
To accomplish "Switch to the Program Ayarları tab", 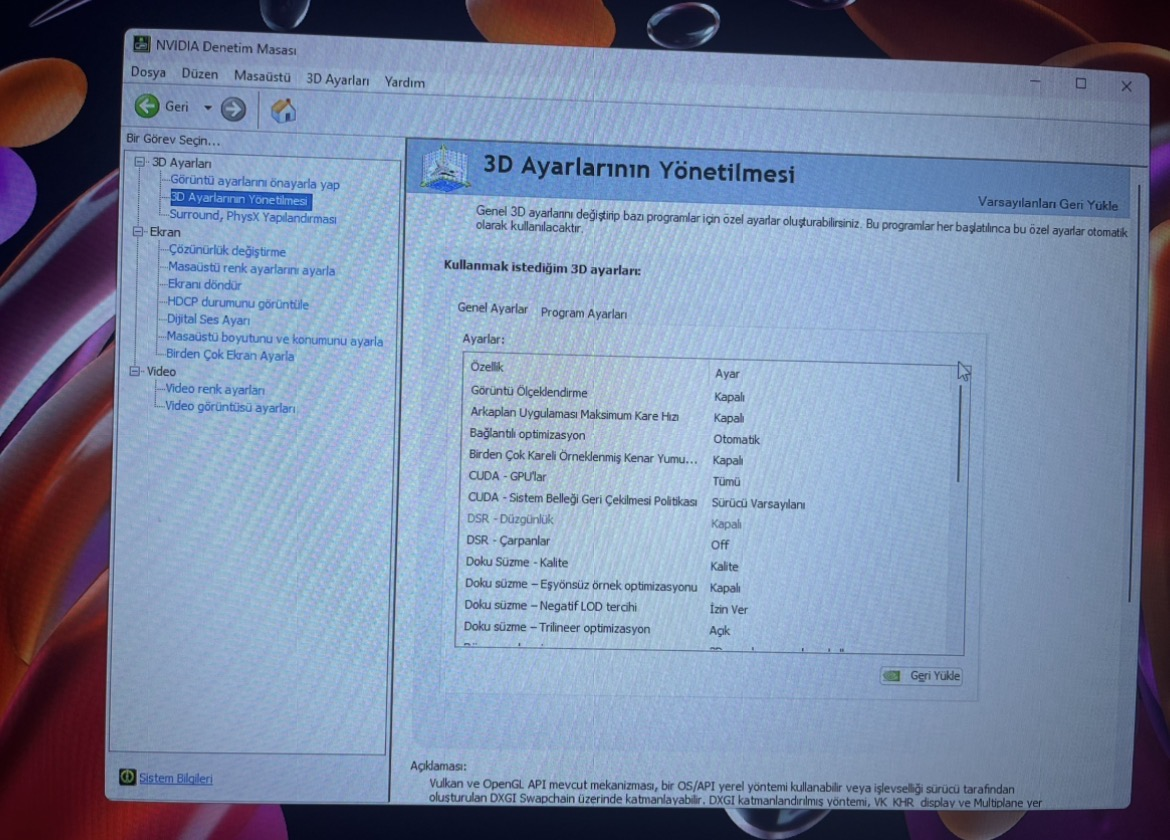I will [x=584, y=313].
